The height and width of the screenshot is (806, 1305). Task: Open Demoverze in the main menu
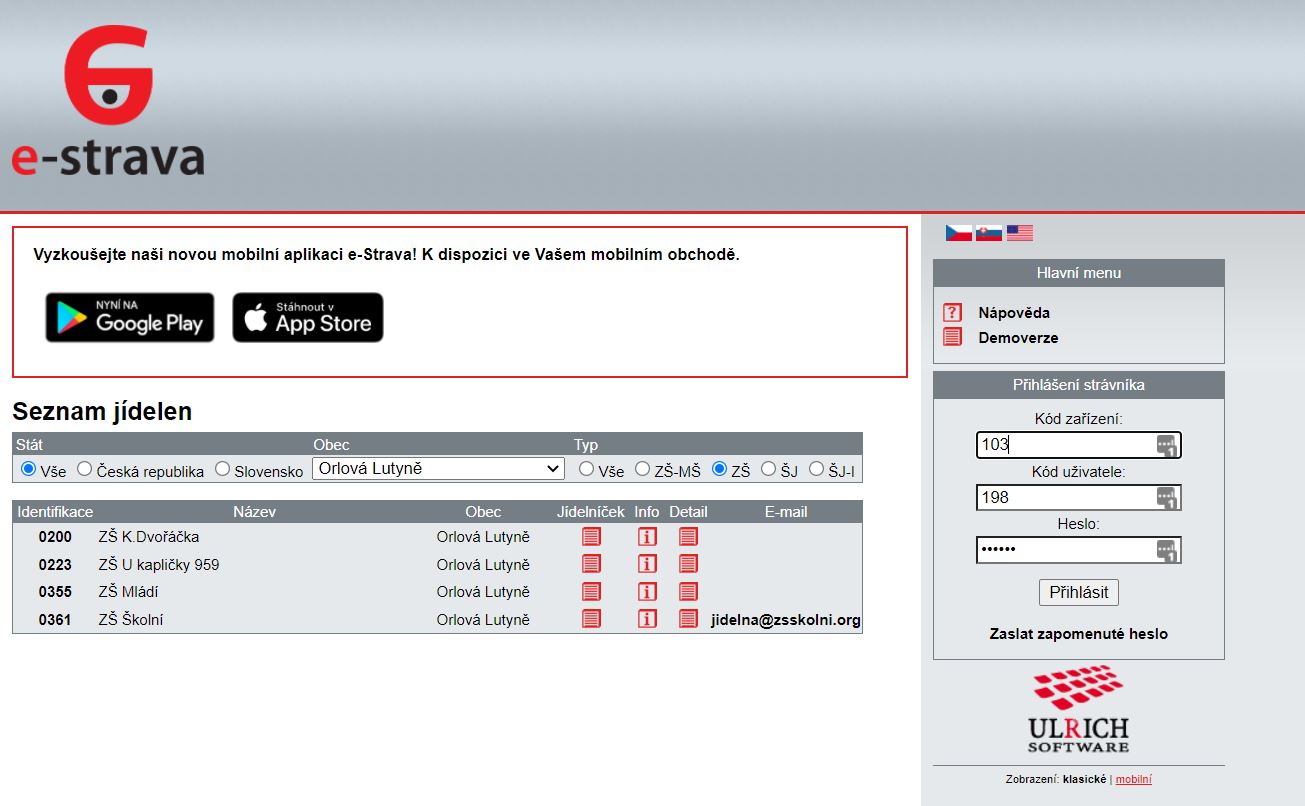[1018, 338]
